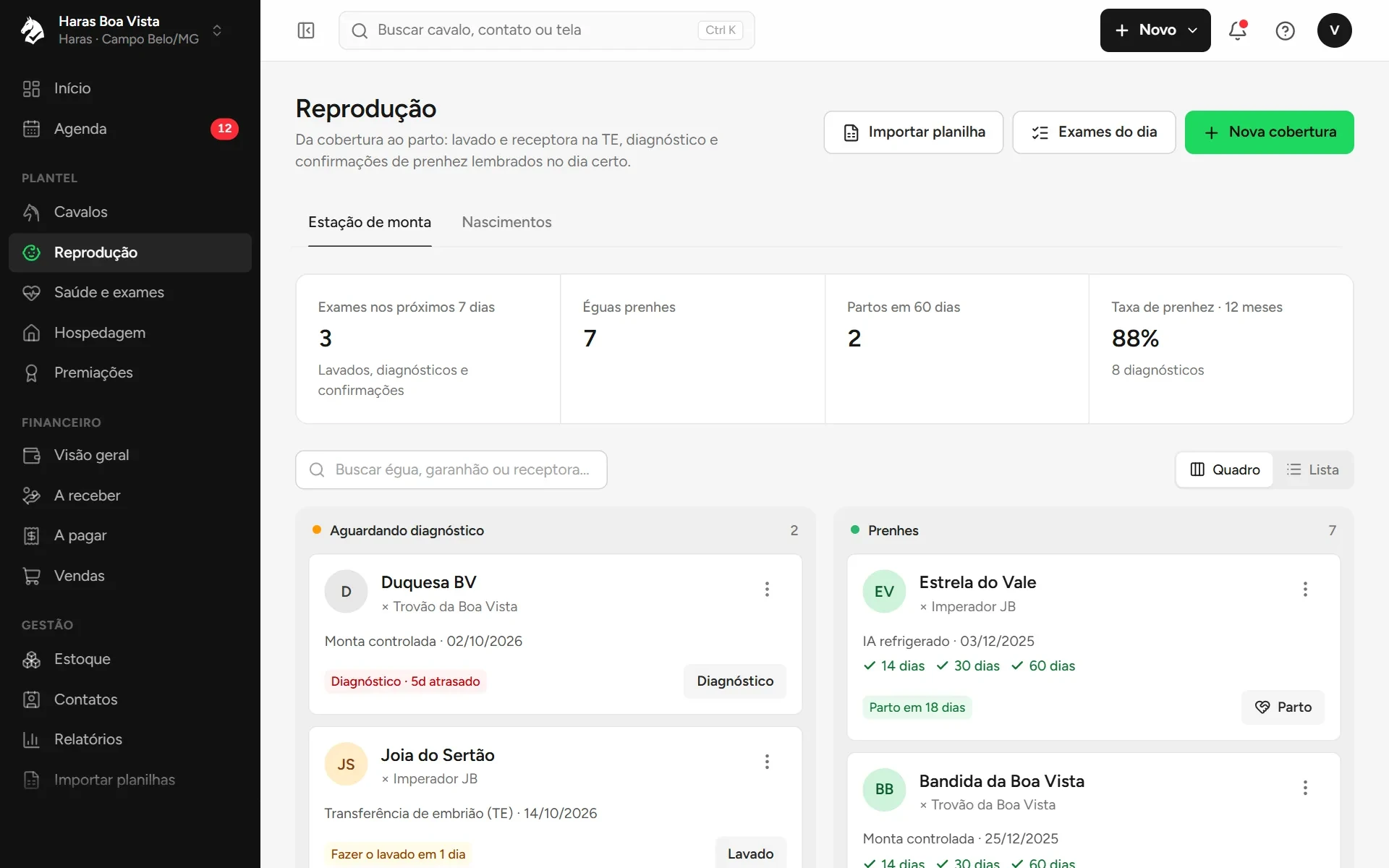
Task: Click the Haras Boa Vista horse logo
Action: click(x=33, y=30)
